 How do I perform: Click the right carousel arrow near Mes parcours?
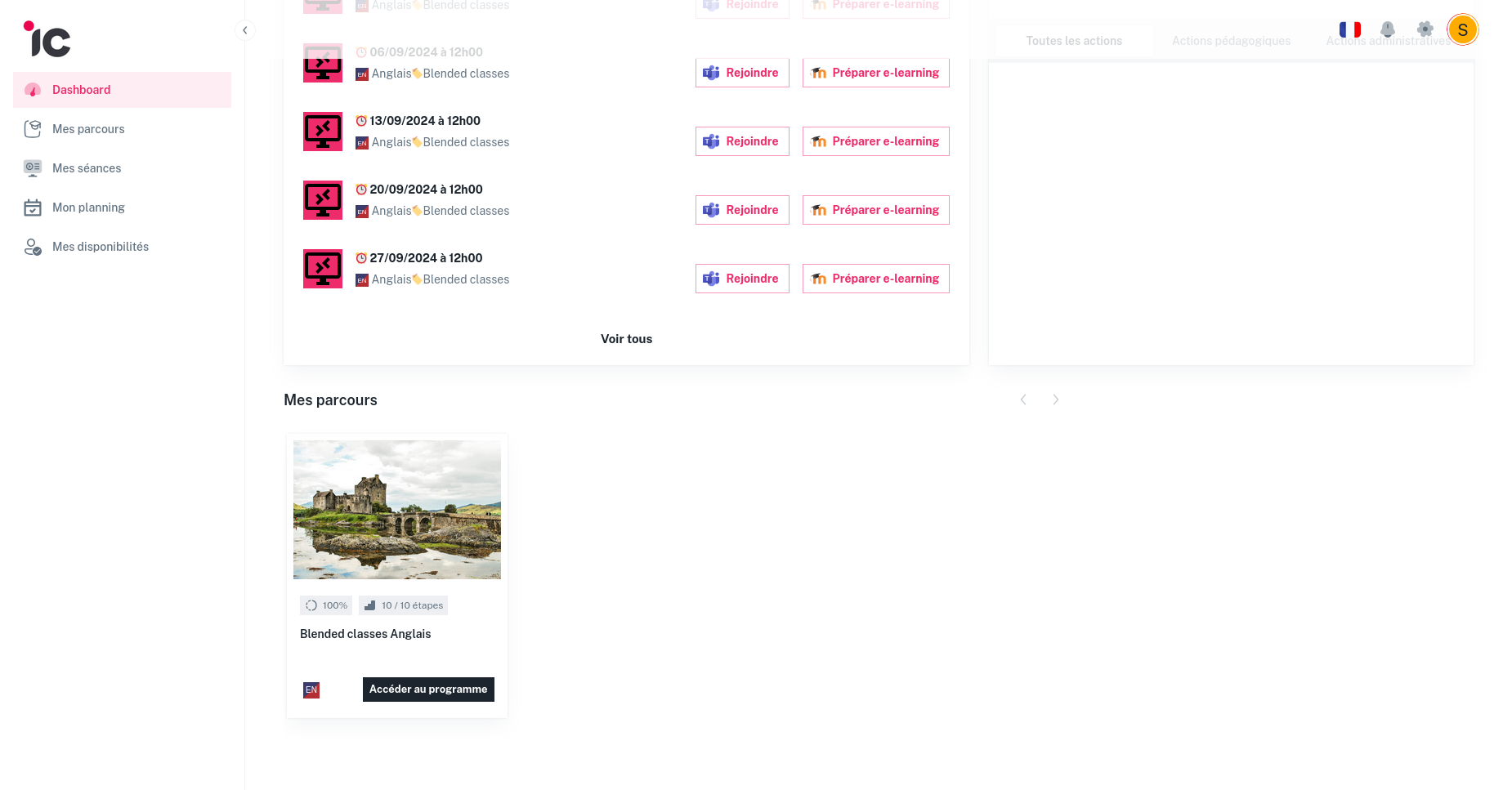[x=1055, y=399]
